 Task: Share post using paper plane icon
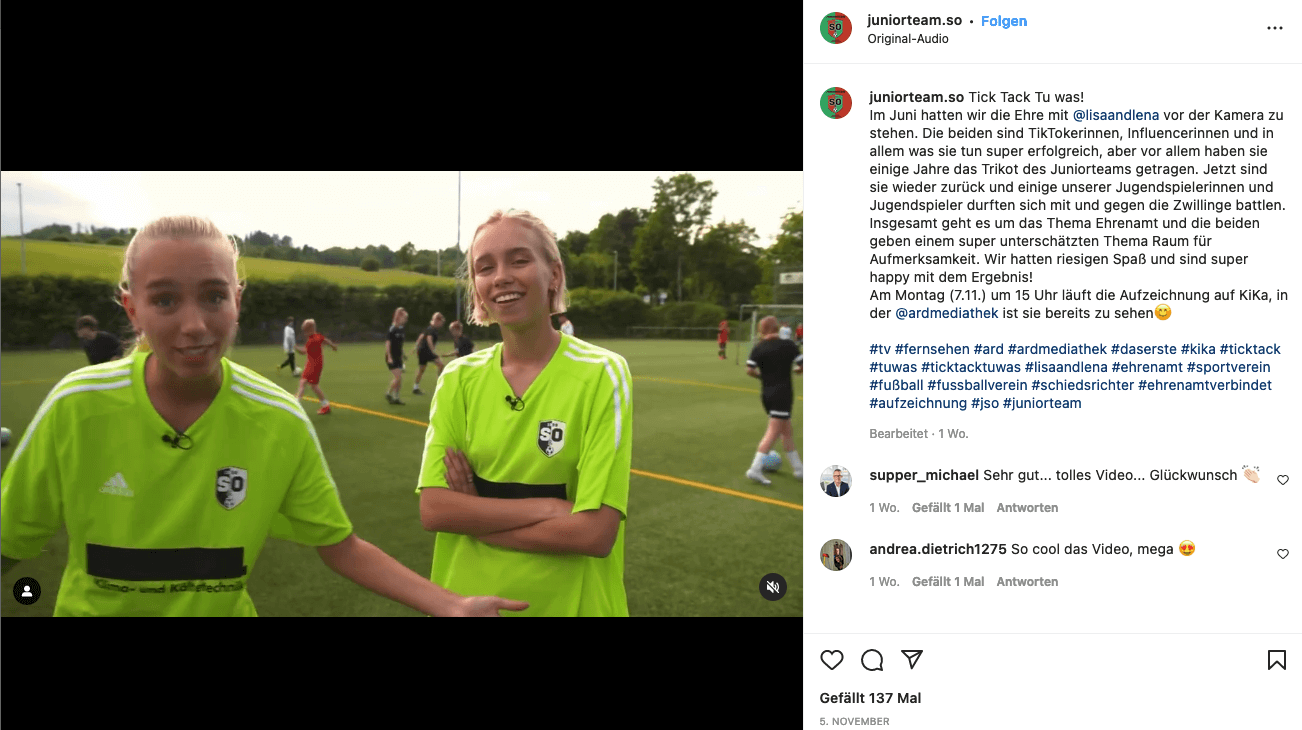click(912, 660)
